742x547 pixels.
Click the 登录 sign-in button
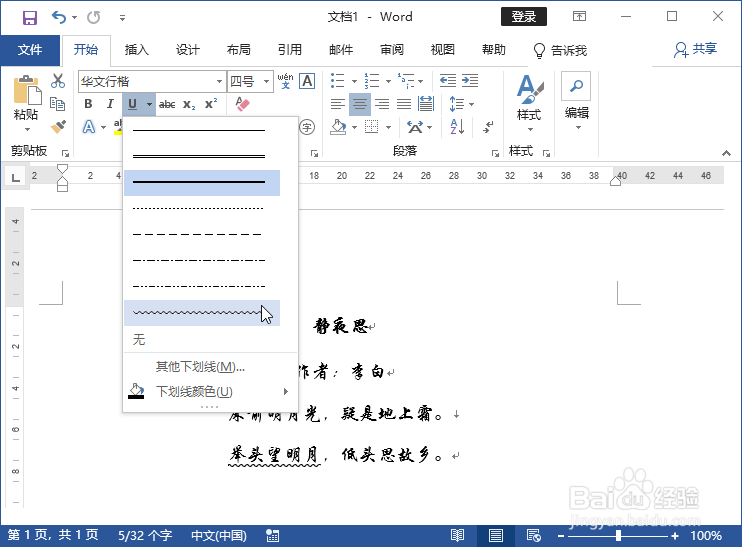[x=524, y=17]
